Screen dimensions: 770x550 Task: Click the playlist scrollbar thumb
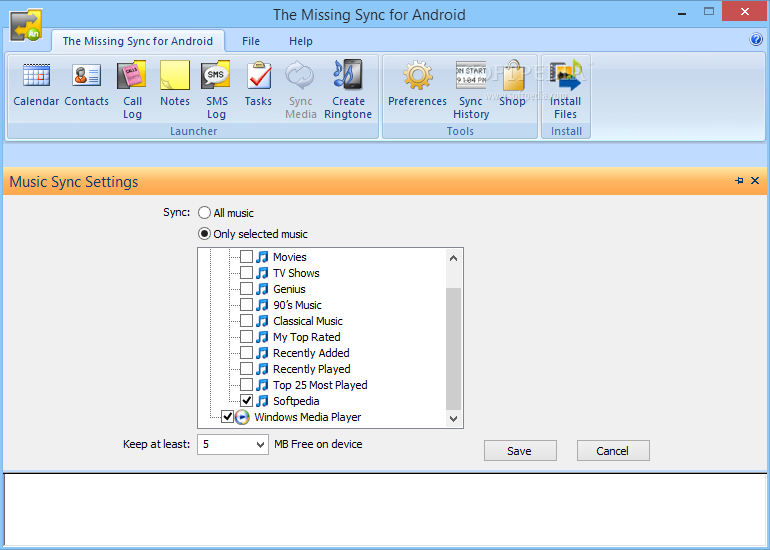[x=454, y=349]
